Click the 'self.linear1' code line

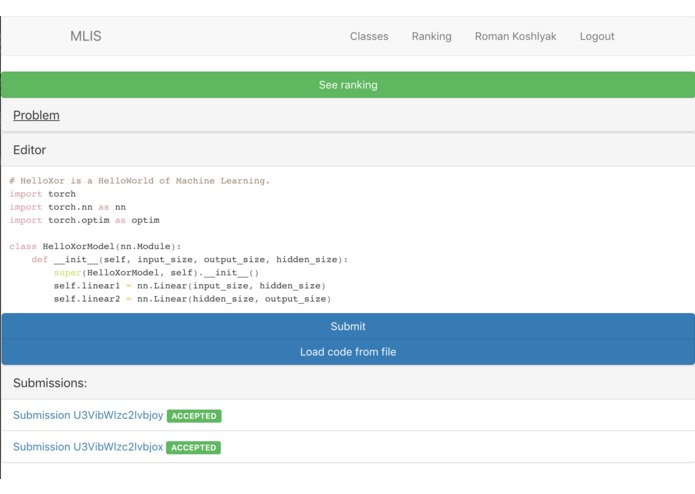(x=190, y=286)
